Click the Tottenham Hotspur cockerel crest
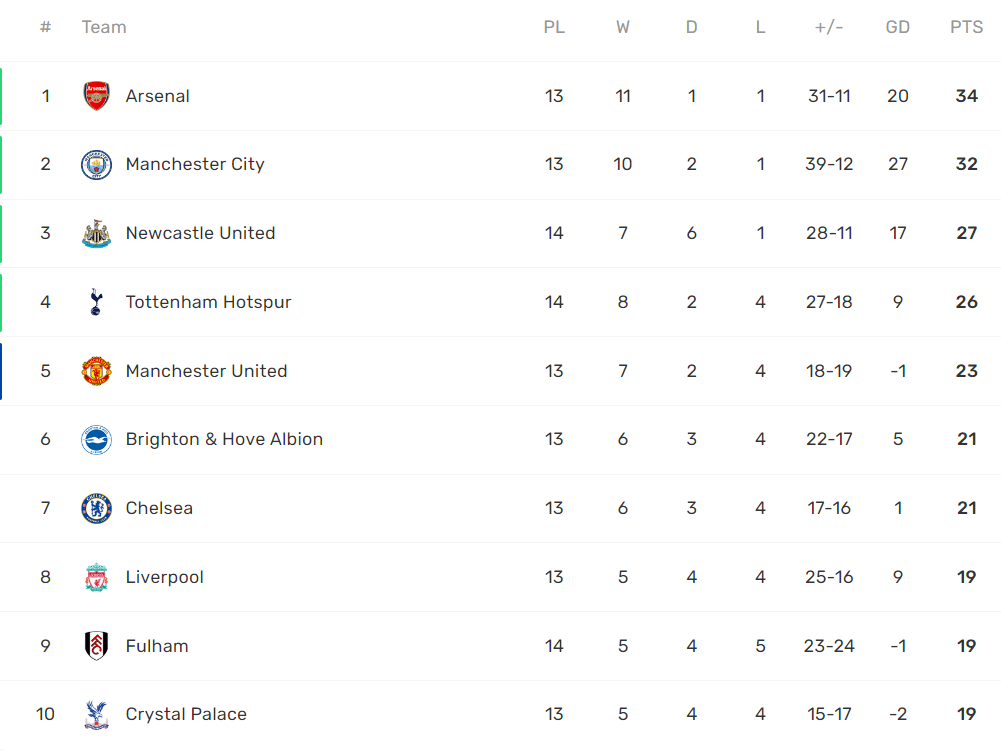 coord(96,302)
